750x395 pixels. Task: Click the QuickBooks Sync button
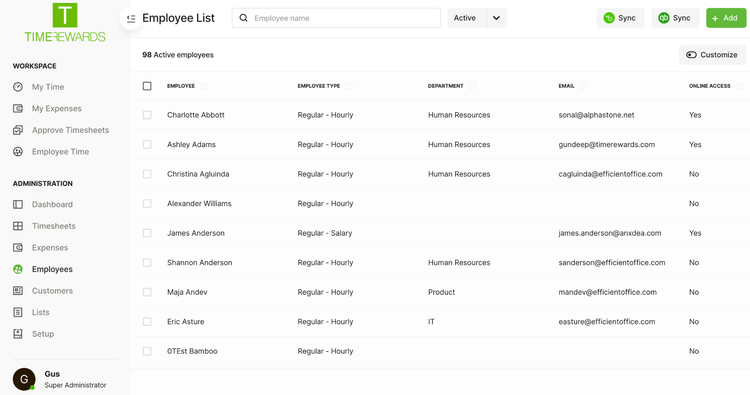point(675,18)
